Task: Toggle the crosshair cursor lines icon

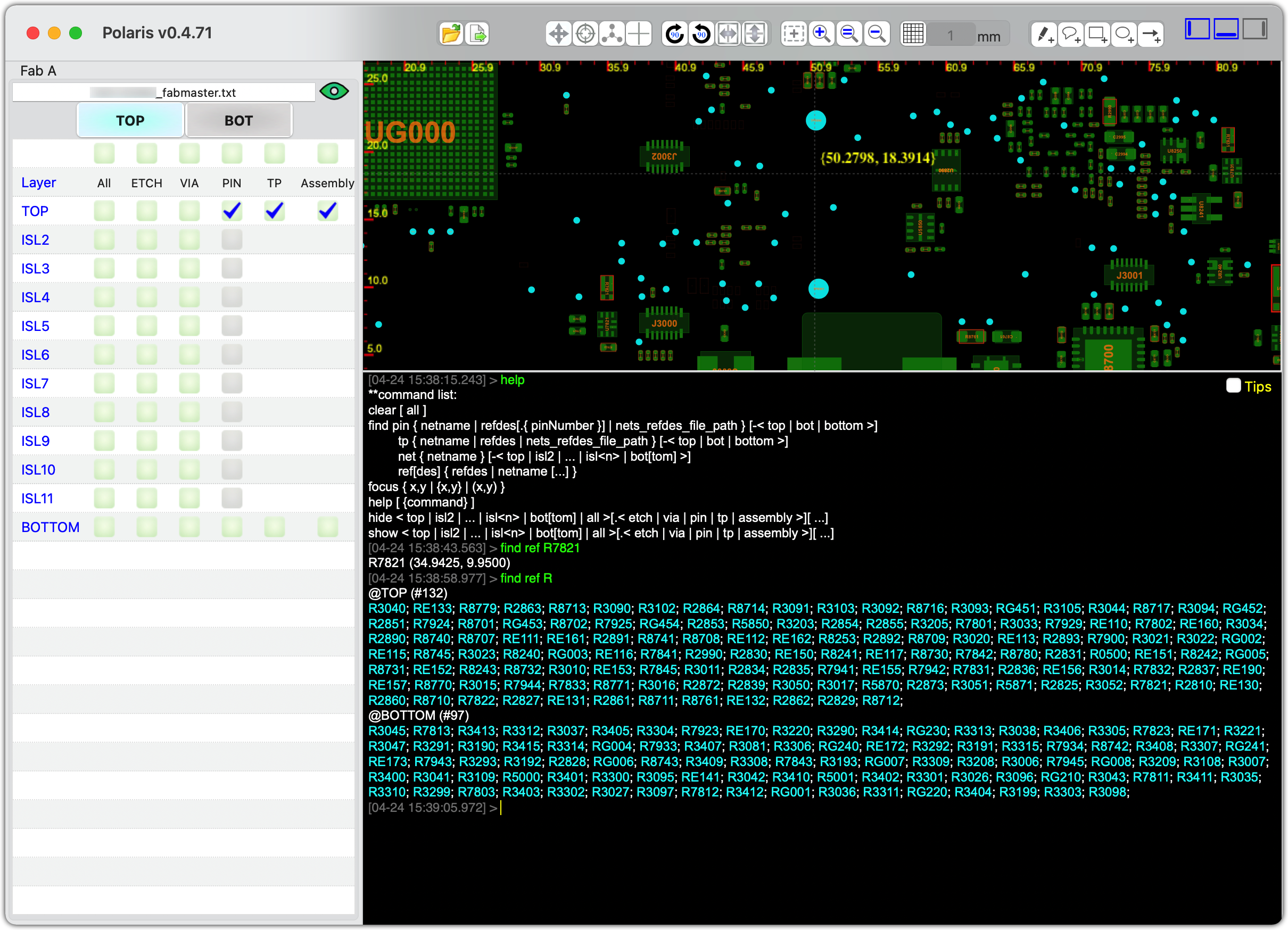Action: click(x=638, y=34)
